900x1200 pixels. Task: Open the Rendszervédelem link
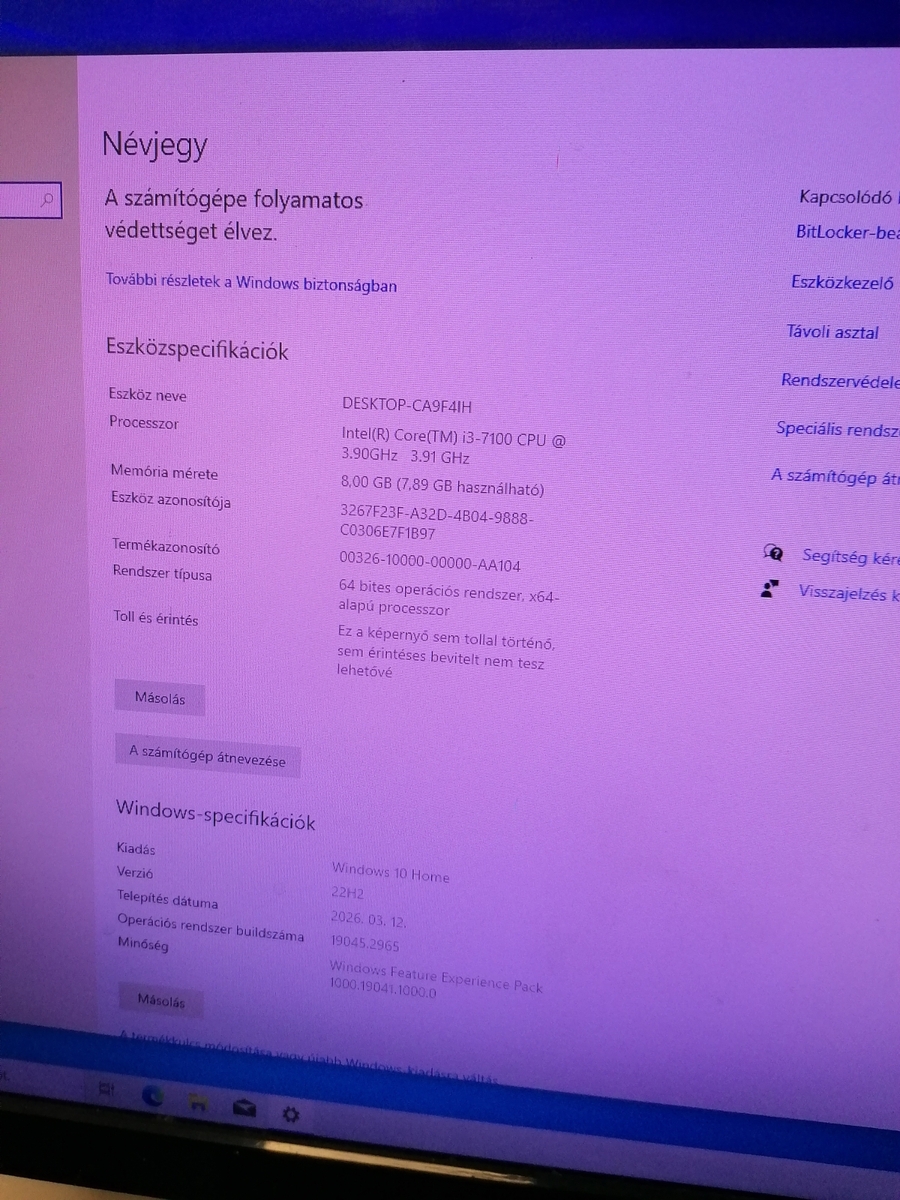click(840, 381)
